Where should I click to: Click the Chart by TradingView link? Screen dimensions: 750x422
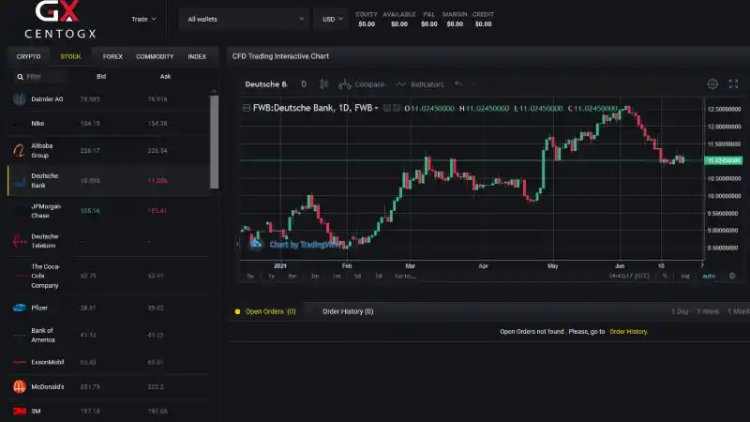[x=297, y=244]
